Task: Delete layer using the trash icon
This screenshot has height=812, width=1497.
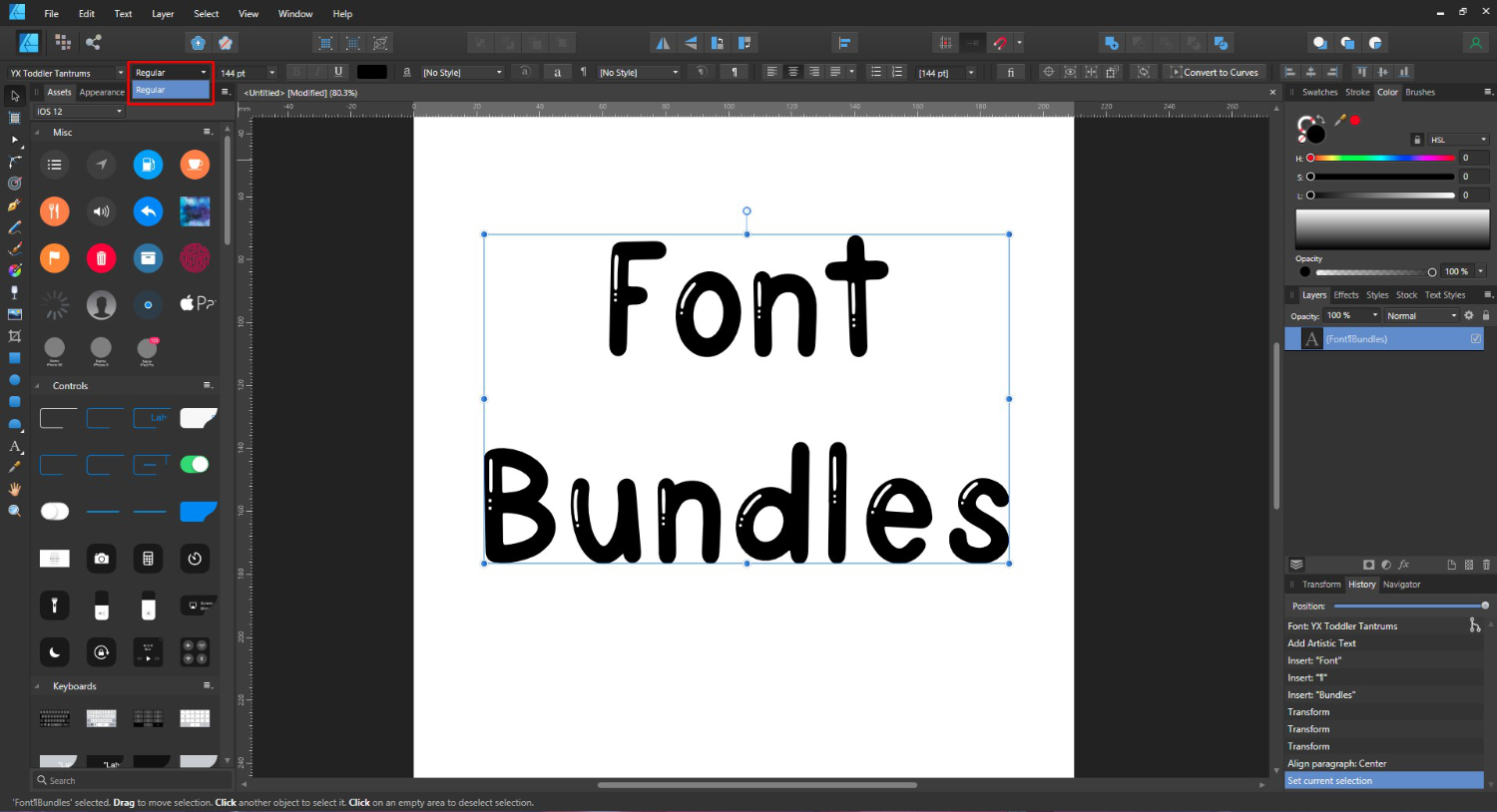Action: point(1486,565)
